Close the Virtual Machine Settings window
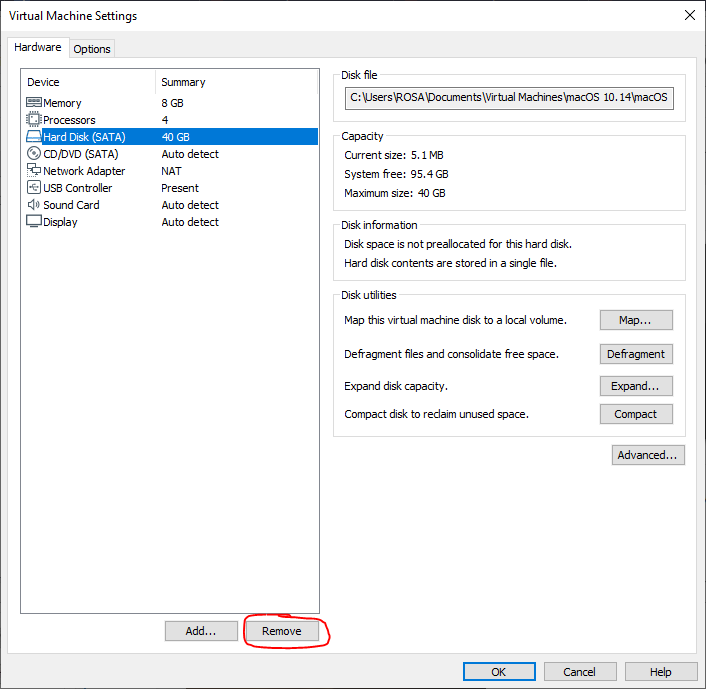706x689 pixels. pos(689,15)
